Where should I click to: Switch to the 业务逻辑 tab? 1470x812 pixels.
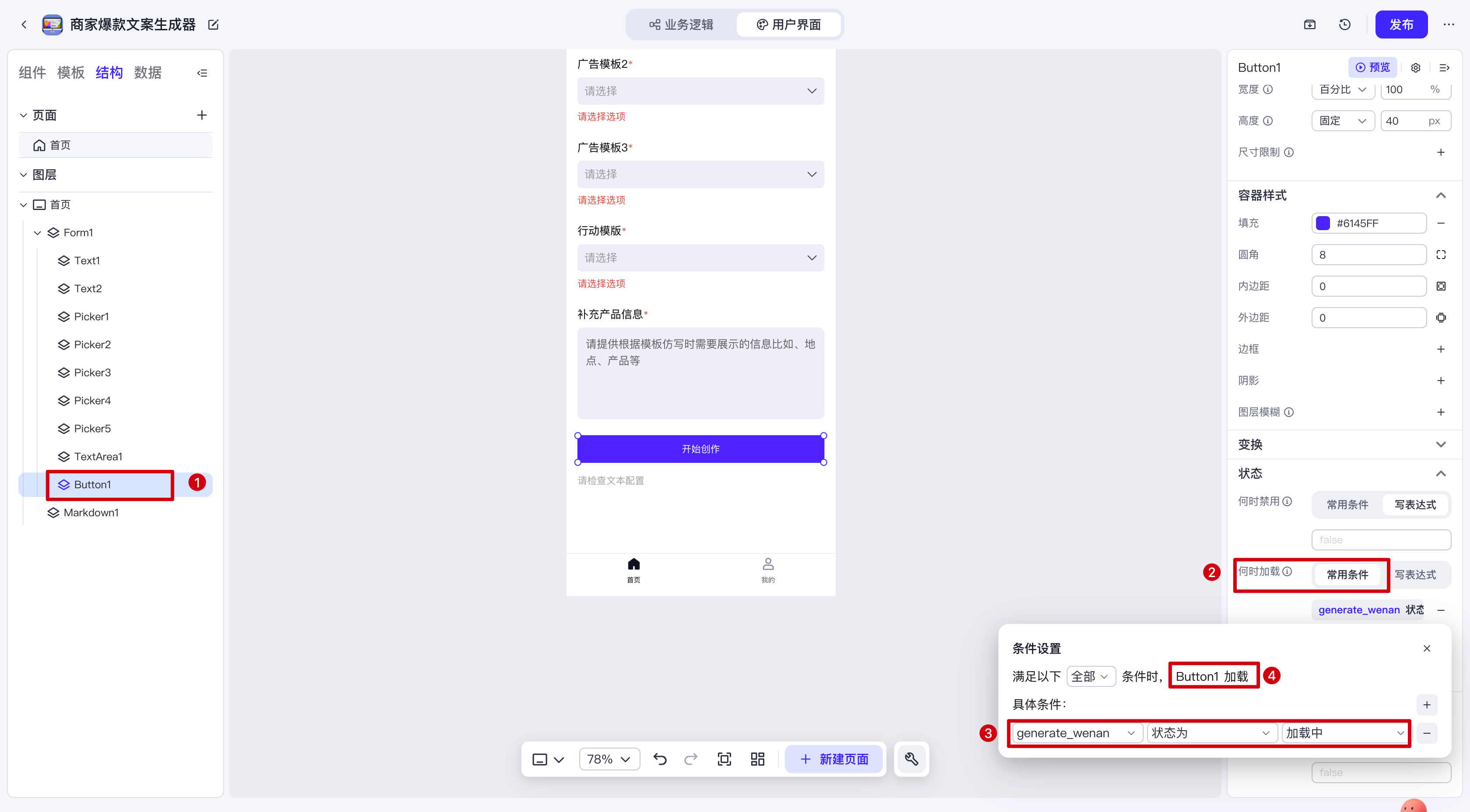[681, 24]
